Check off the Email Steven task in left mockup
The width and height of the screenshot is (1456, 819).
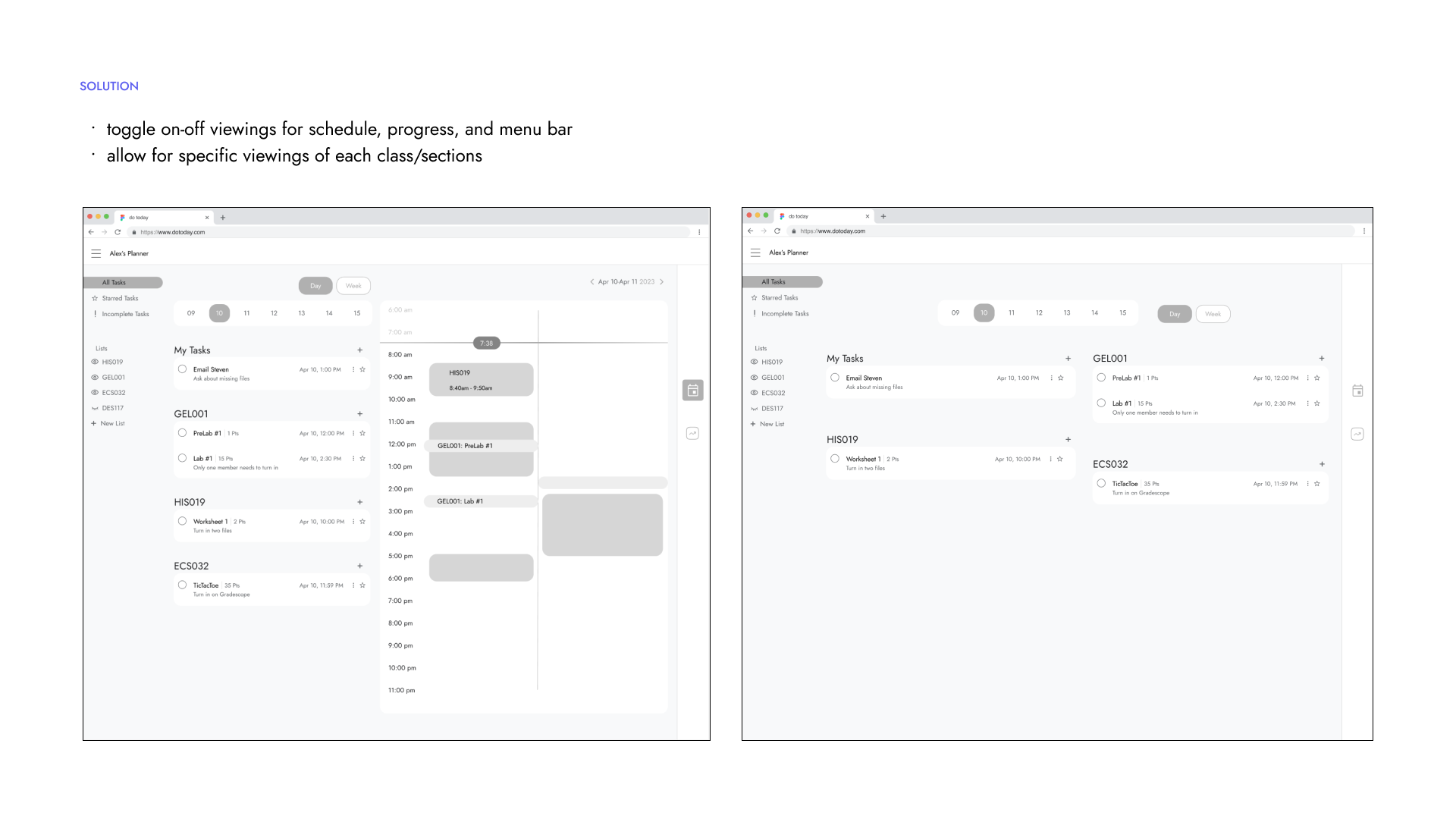point(182,369)
